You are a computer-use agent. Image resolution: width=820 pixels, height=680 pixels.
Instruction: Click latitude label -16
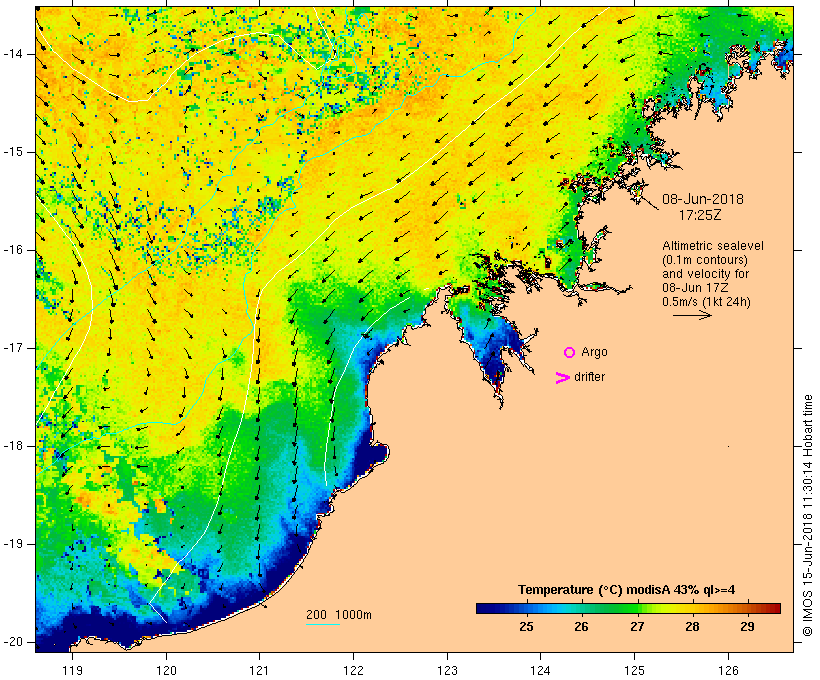[13, 250]
